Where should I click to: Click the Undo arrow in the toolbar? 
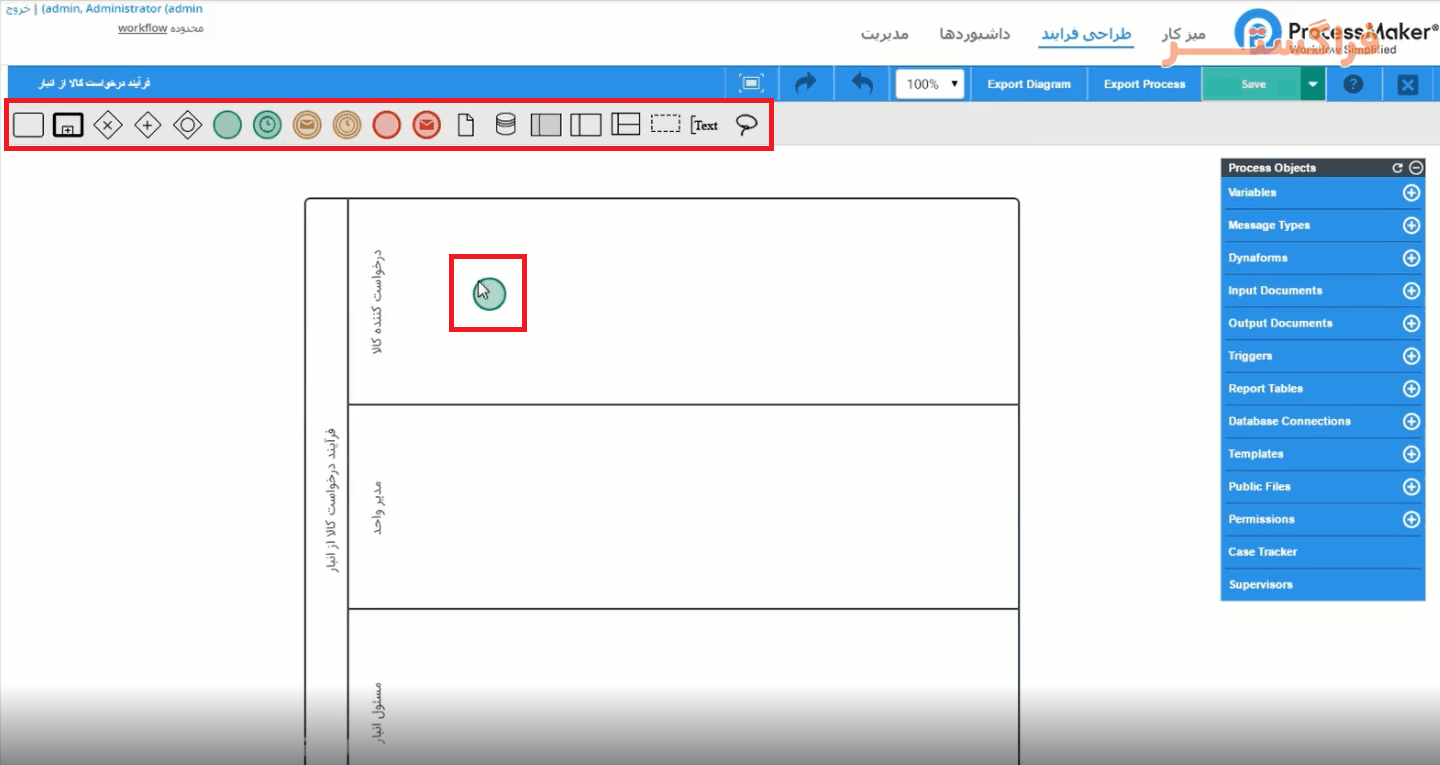coord(860,83)
